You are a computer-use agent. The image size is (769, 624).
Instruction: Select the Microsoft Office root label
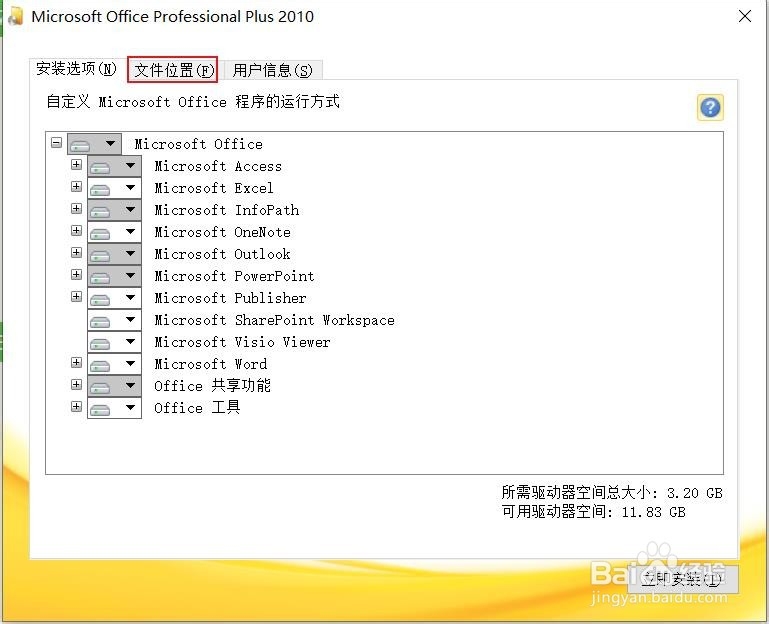[199, 144]
